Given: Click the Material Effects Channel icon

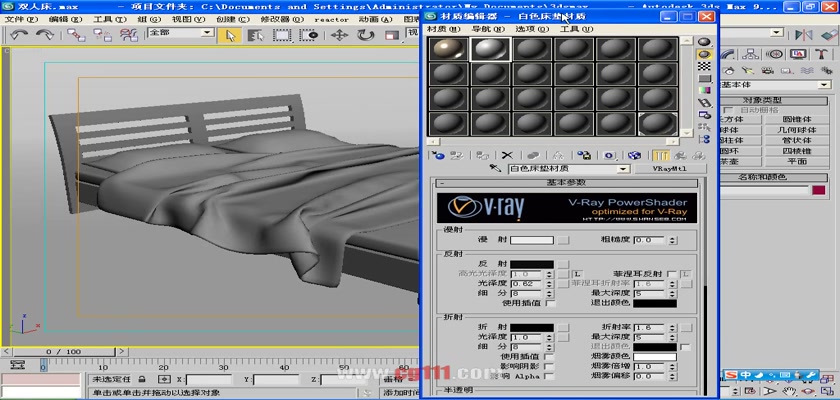Looking at the screenshot, I should click(609, 155).
